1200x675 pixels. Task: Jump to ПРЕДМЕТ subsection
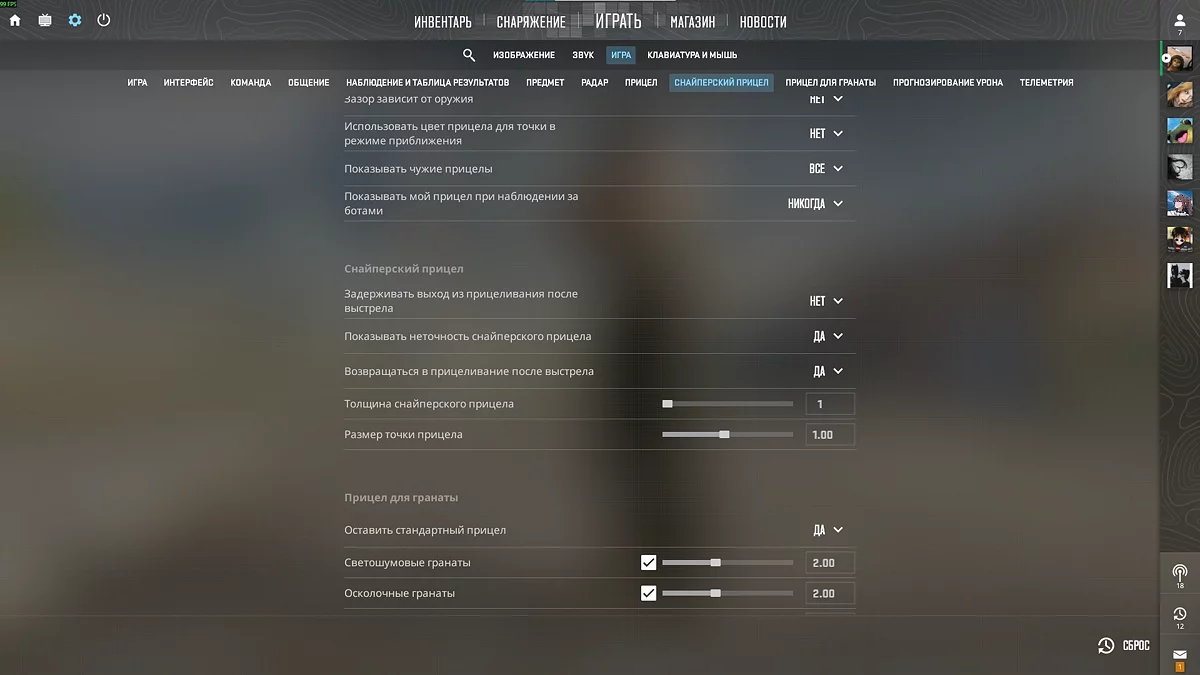545,83
